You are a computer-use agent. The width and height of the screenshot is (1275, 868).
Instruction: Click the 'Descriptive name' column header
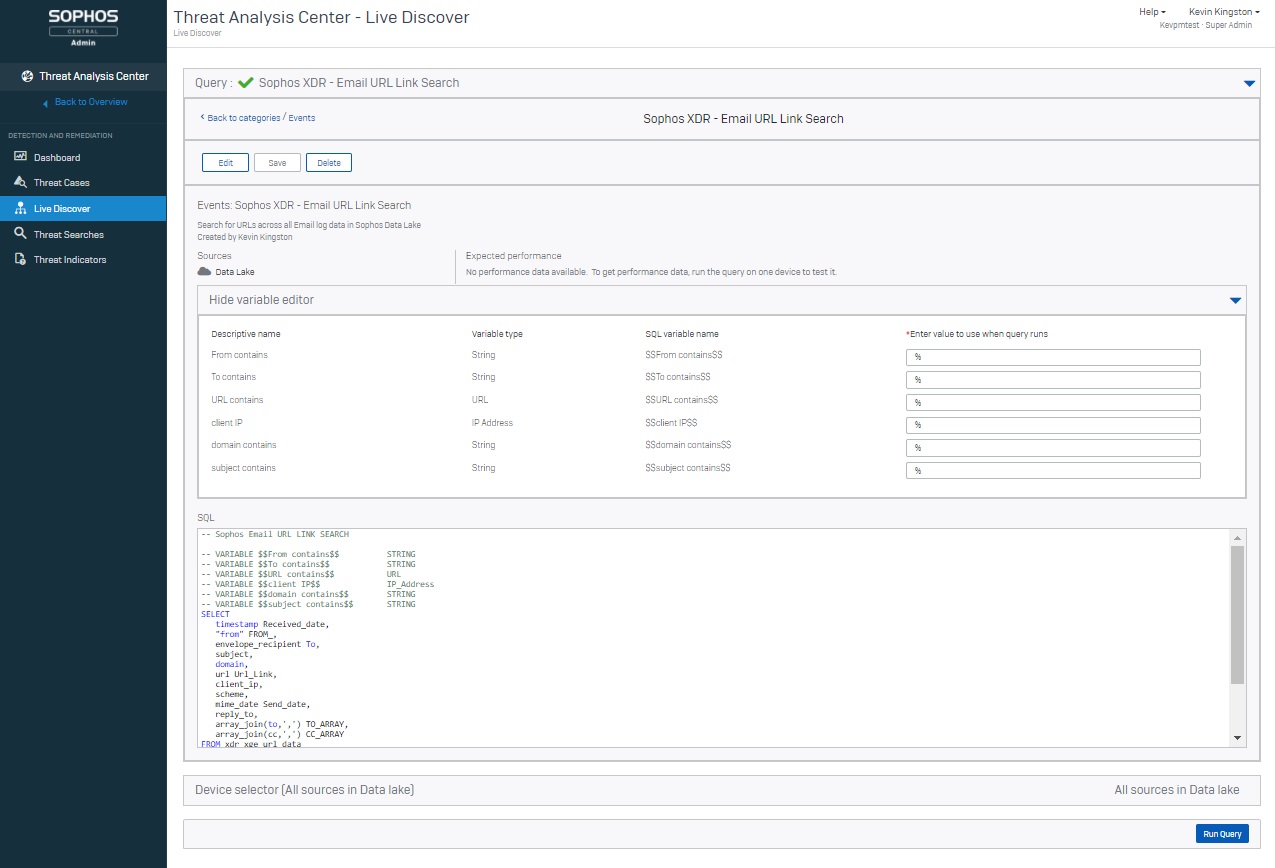(x=246, y=334)
